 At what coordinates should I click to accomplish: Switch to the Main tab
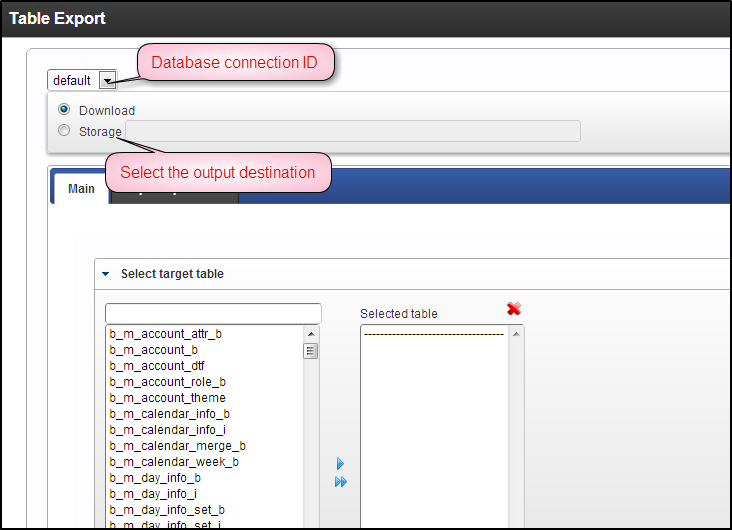81,188
